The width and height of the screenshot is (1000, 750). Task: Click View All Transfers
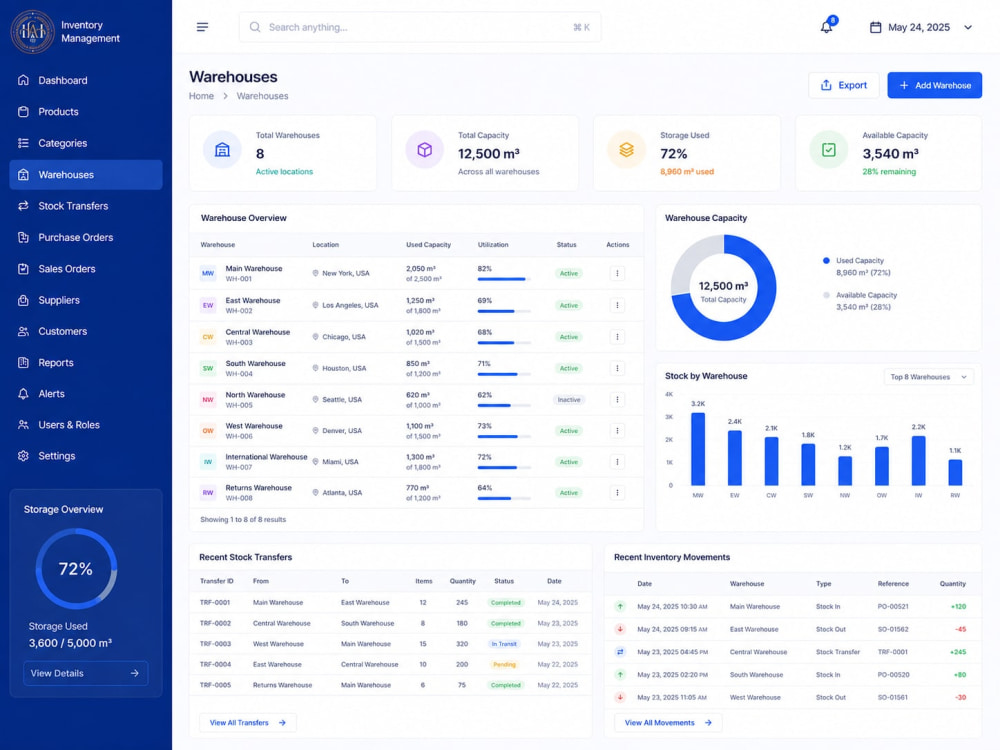pos(247,723)
